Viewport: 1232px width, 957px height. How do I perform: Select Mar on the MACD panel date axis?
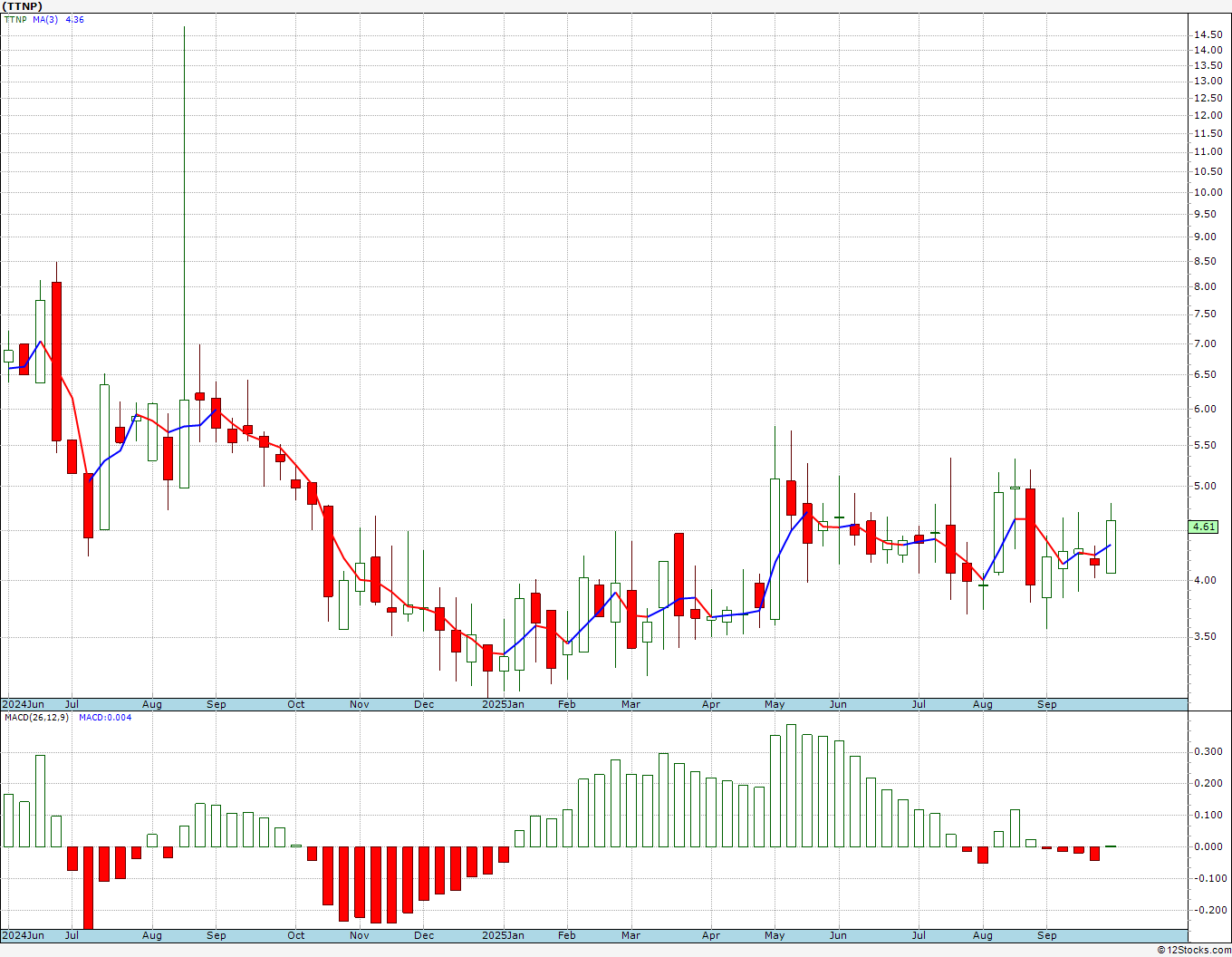coord(630,935)
